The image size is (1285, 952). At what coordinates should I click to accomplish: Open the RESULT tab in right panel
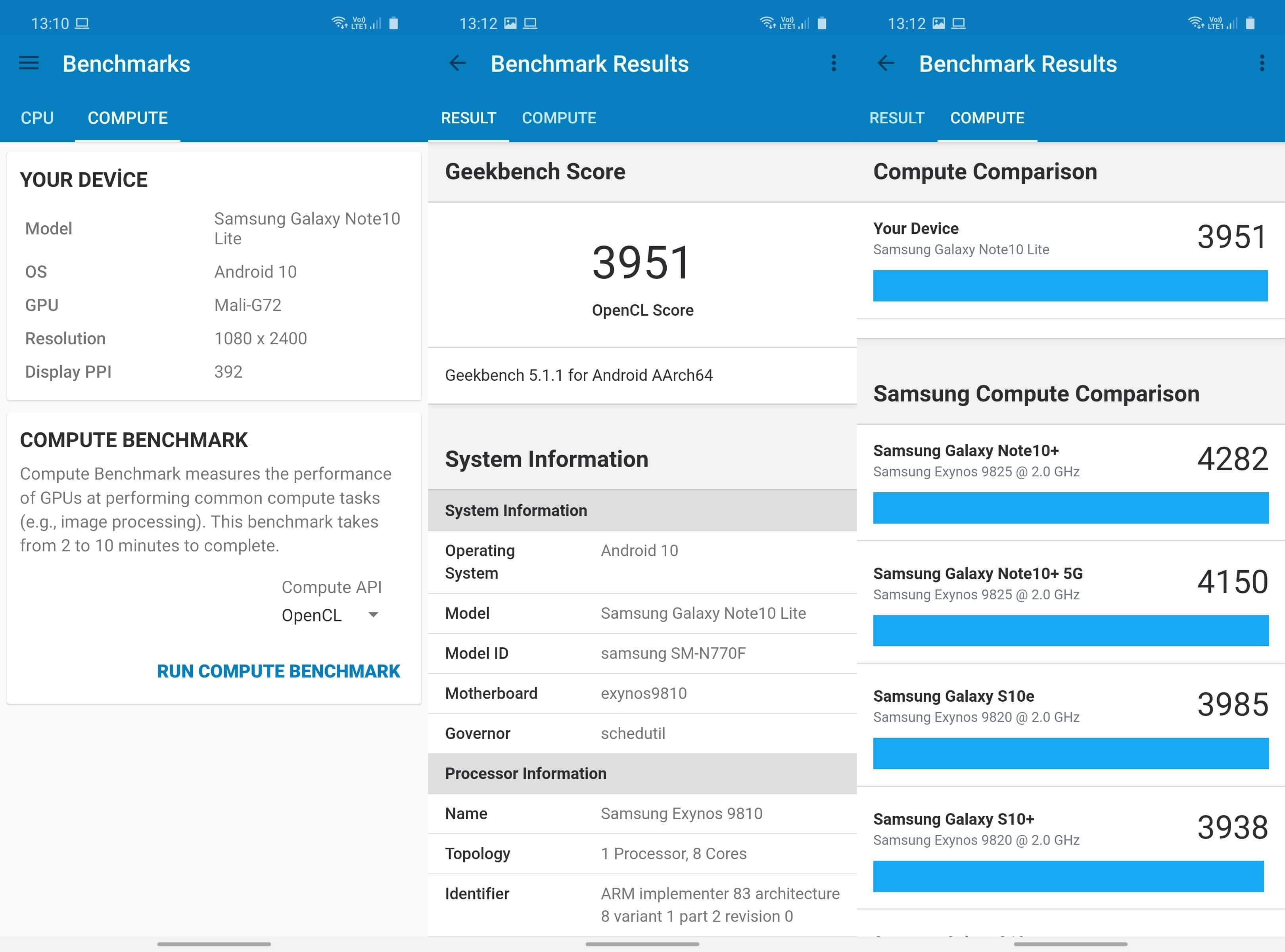coord(897,118)
